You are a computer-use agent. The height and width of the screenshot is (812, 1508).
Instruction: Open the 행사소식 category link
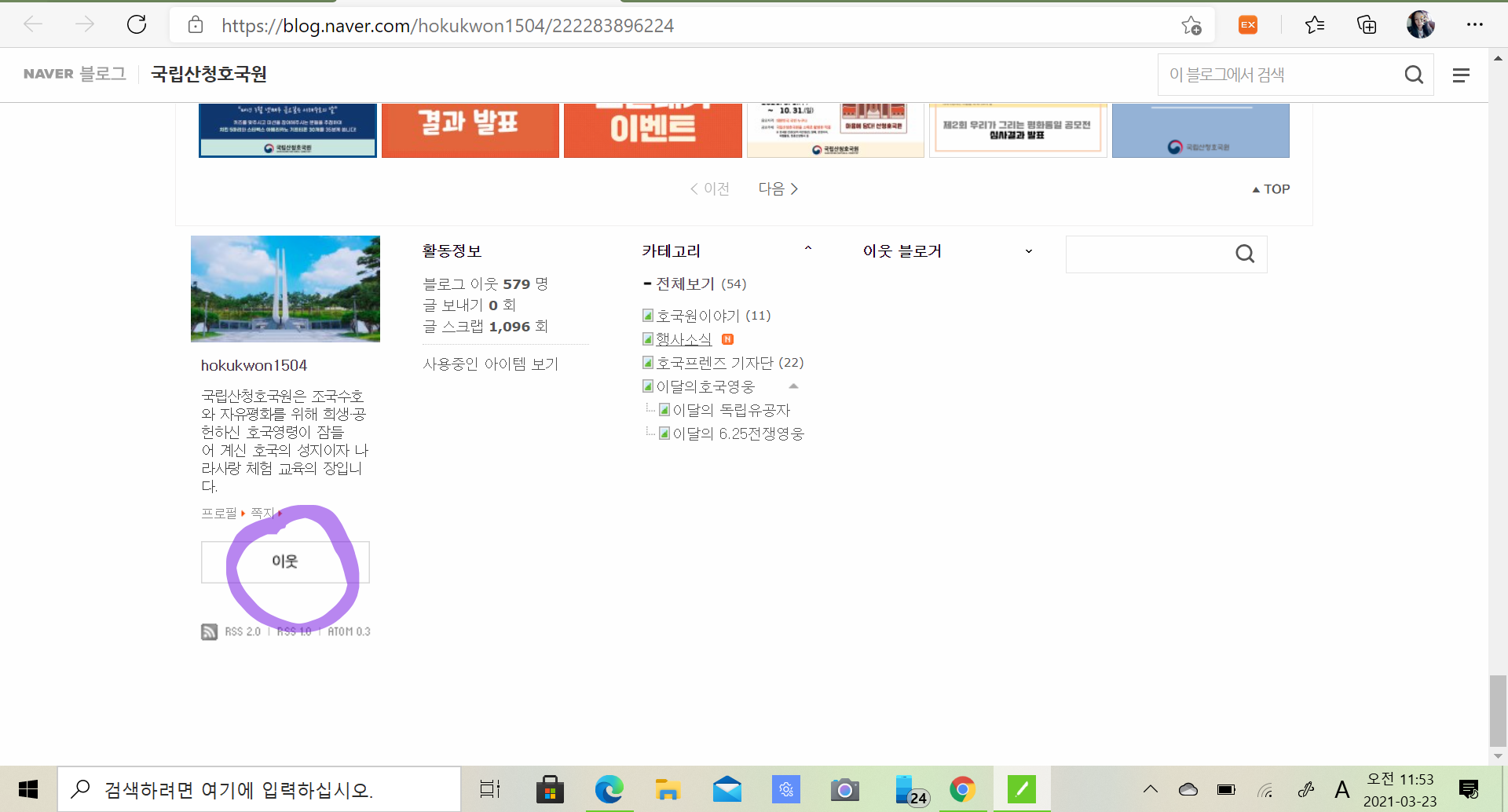point(683,339)
